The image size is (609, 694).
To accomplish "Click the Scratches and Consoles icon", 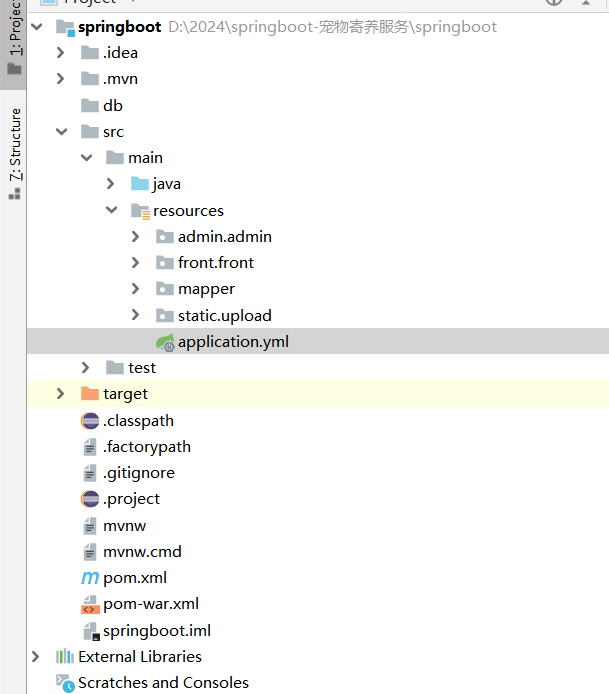I will click(x=65, y=683).
